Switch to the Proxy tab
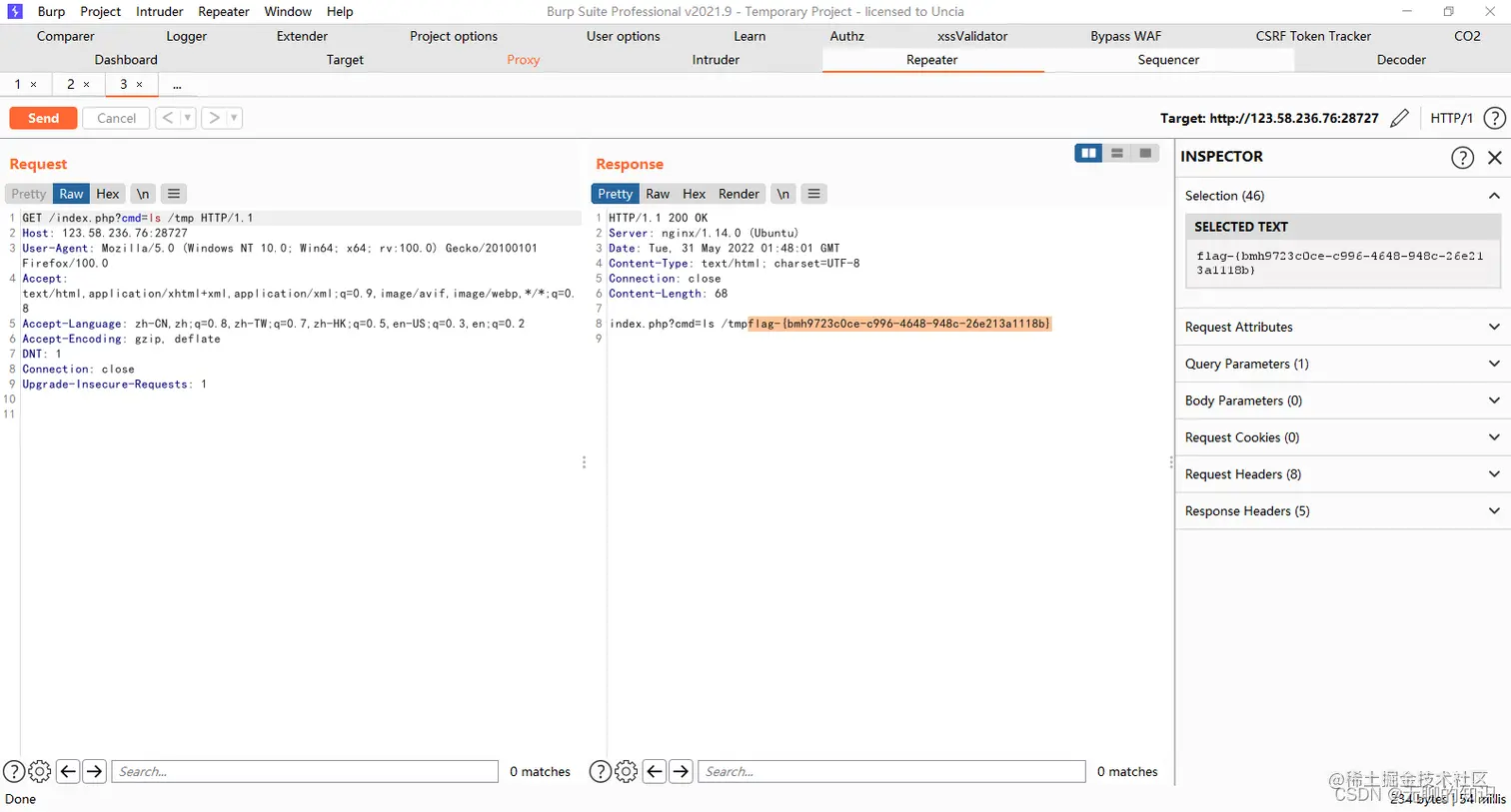1511x812 pixels. click(x=523, y=60)
